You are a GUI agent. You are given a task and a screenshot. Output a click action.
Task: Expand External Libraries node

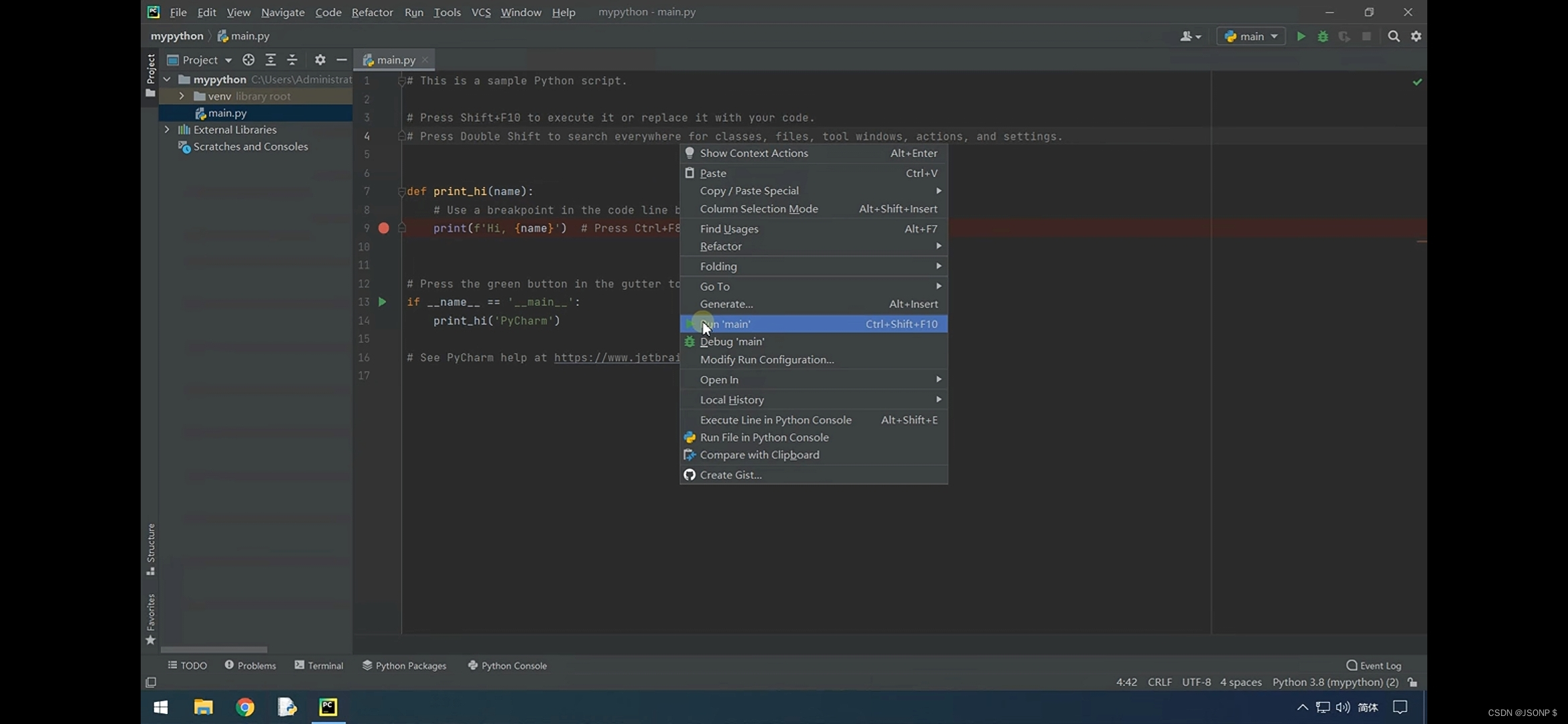tap(167, 129)
